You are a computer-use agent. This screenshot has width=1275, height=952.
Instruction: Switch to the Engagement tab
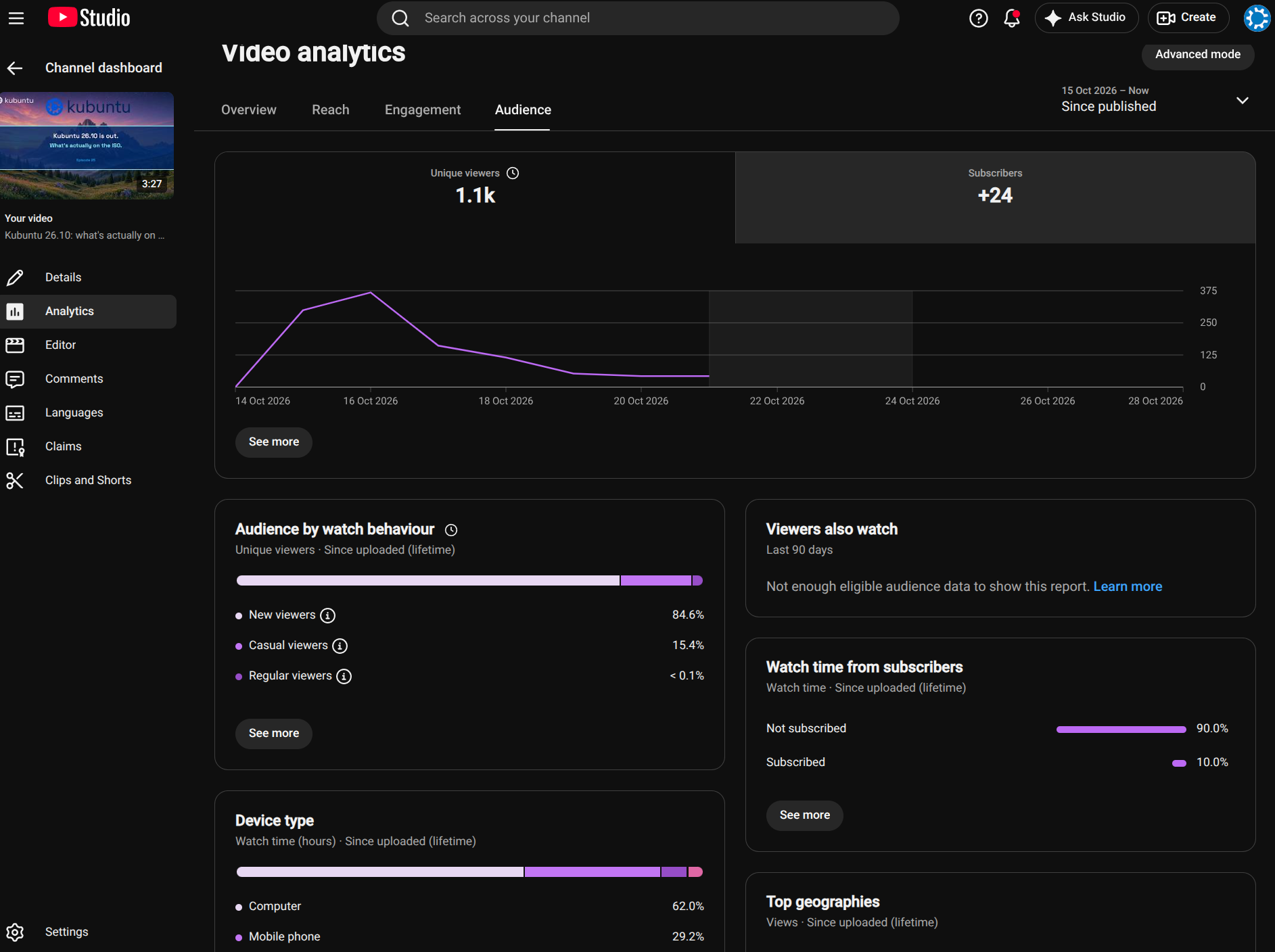point(423,110)
